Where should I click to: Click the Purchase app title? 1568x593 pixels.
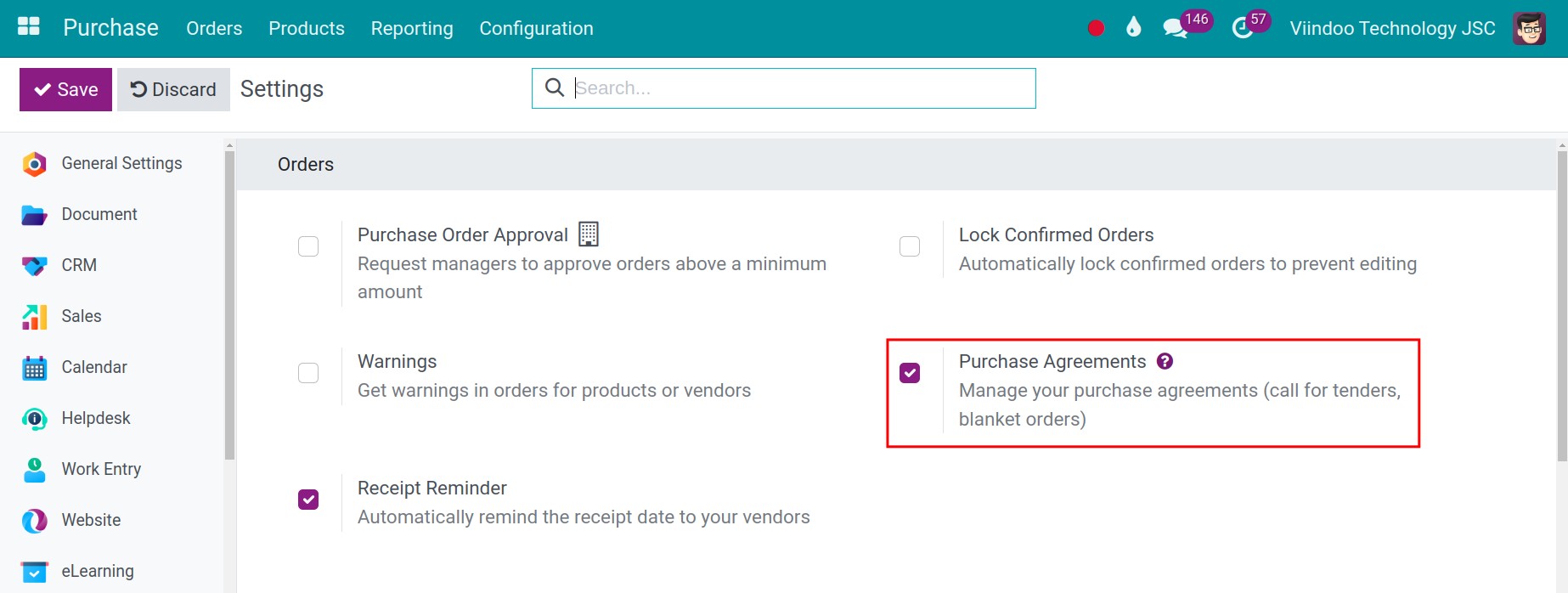click(110, 27)
